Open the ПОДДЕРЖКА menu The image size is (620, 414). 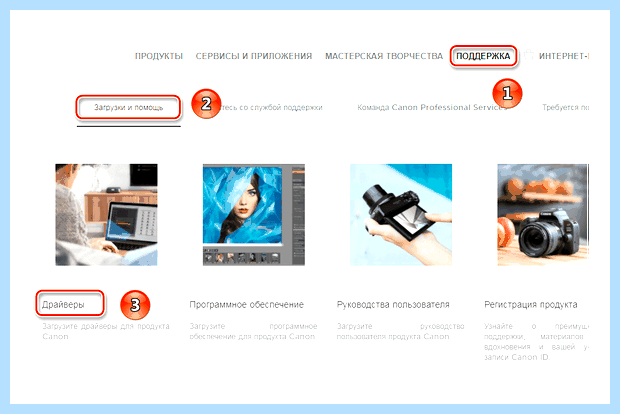click(483, 56)
